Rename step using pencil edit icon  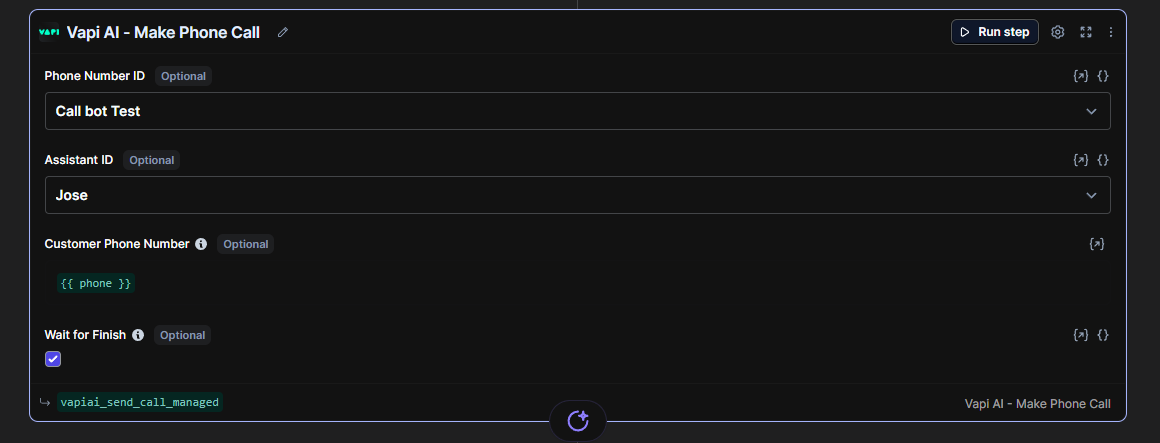283,33
